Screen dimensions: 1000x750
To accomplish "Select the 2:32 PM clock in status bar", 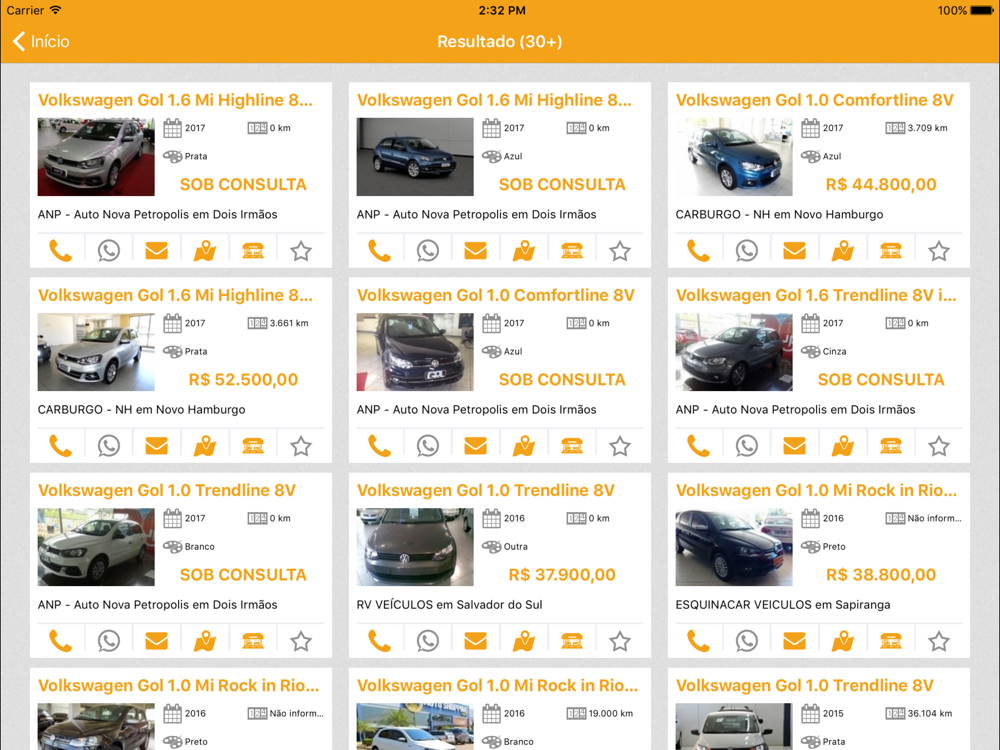I will tap(502, 10).
